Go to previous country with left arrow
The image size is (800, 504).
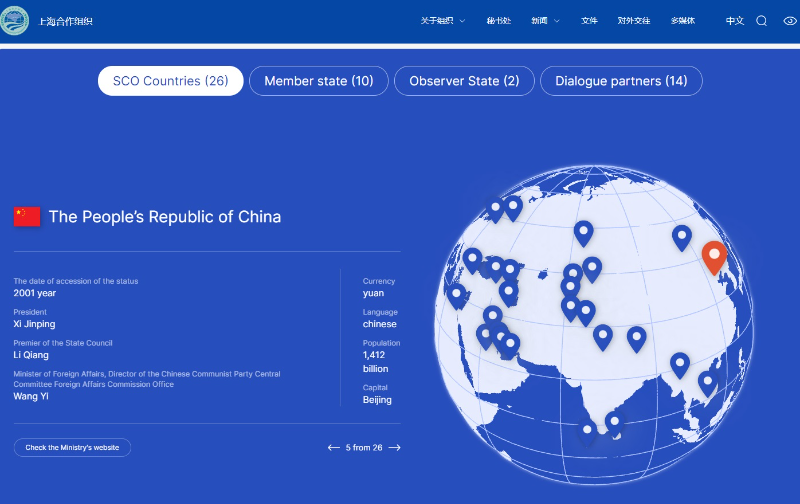[334, 447]
